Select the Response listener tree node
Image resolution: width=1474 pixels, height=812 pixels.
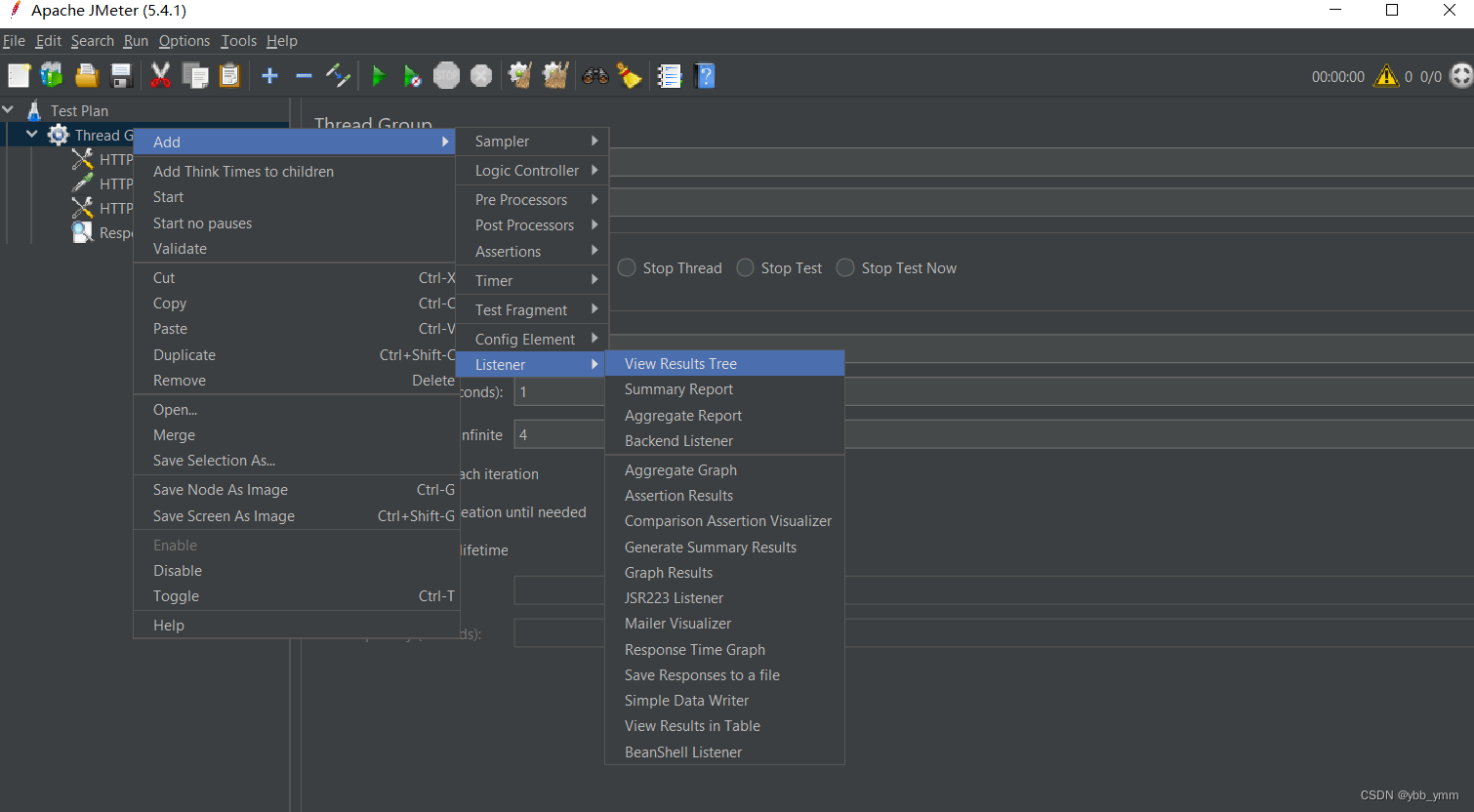click(x=102, y=232)
